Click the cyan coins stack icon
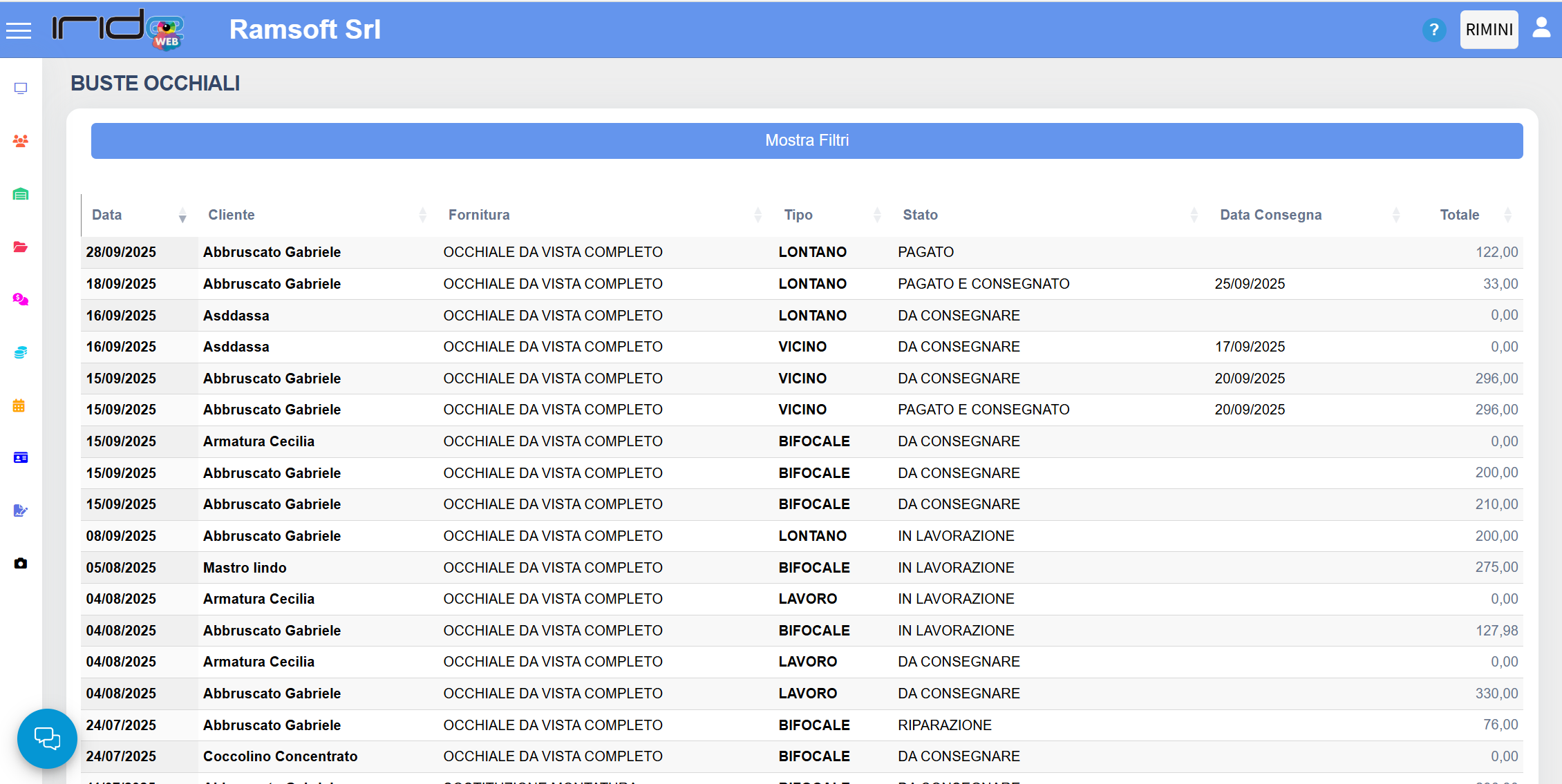Viewport: 1562px width, 784px height. (x=21, y=352)
